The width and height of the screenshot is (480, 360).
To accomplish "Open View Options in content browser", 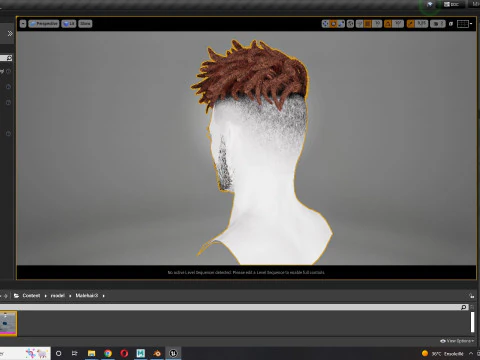I will click(457, 341).
